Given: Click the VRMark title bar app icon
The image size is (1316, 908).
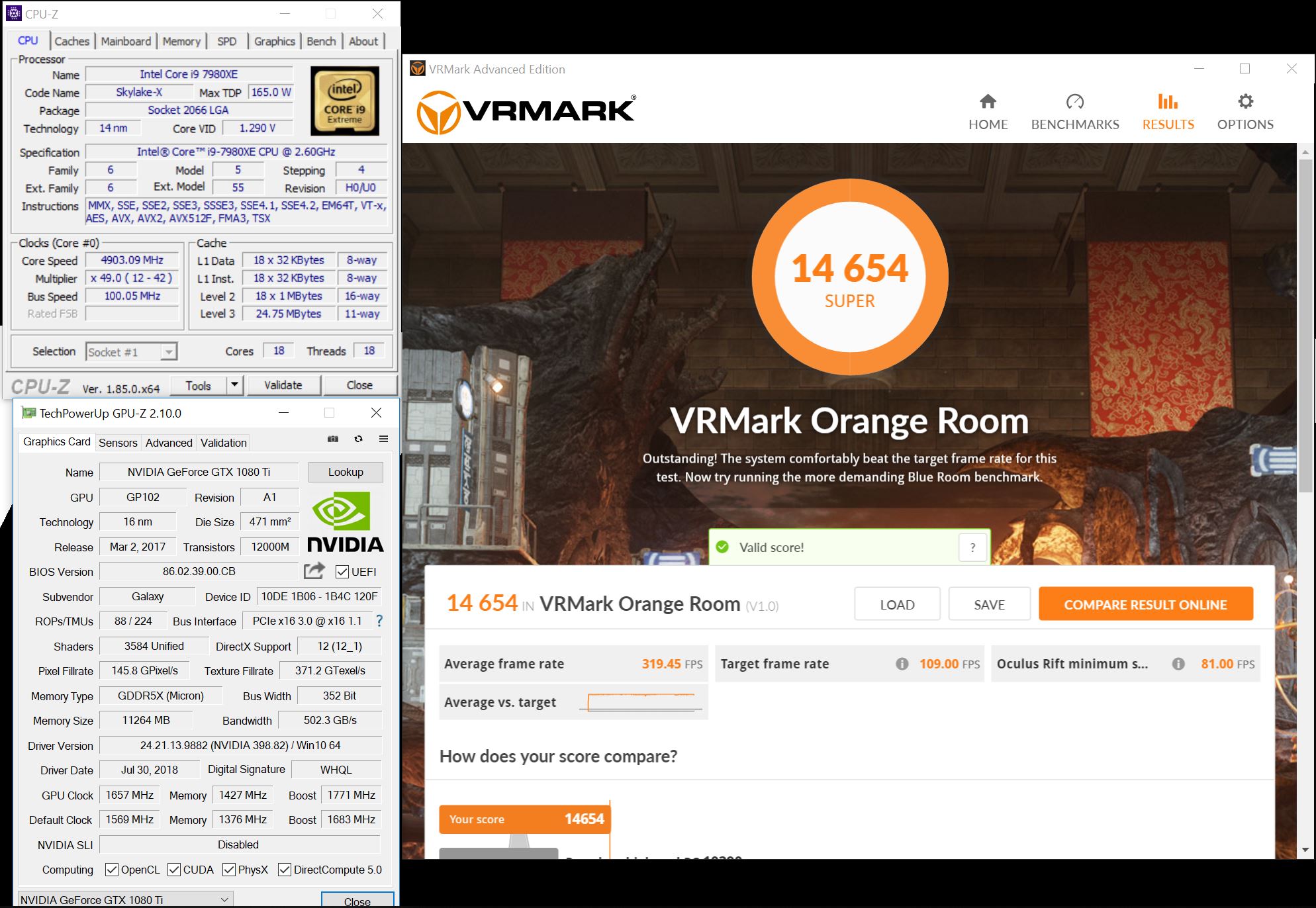Looking at the screenshot, I should point(417,69).
